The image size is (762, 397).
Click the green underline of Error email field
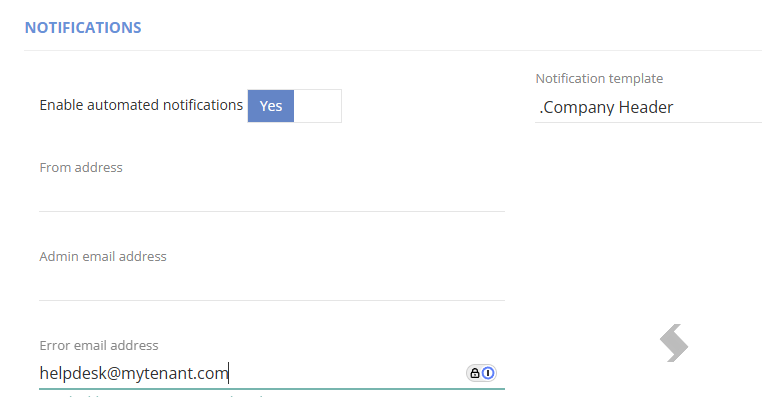pos(272,389)
